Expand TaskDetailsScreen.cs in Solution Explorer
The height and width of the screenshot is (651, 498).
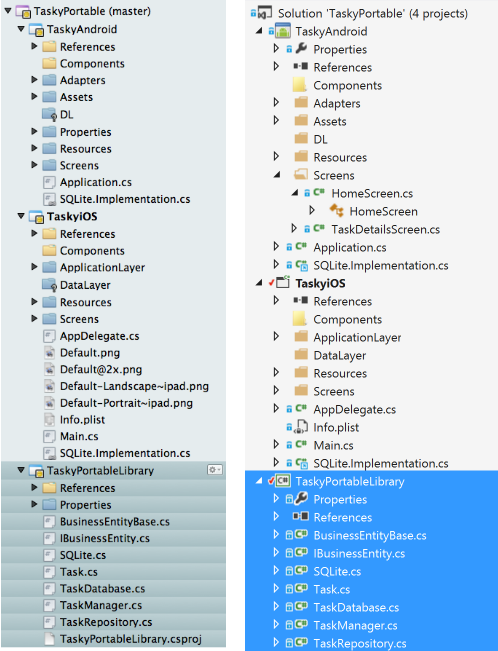294,229
